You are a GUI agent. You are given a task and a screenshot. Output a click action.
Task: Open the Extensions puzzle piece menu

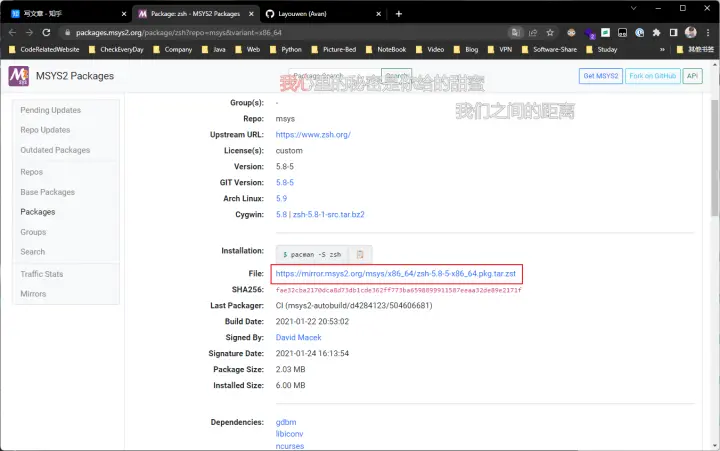(657, 33)
